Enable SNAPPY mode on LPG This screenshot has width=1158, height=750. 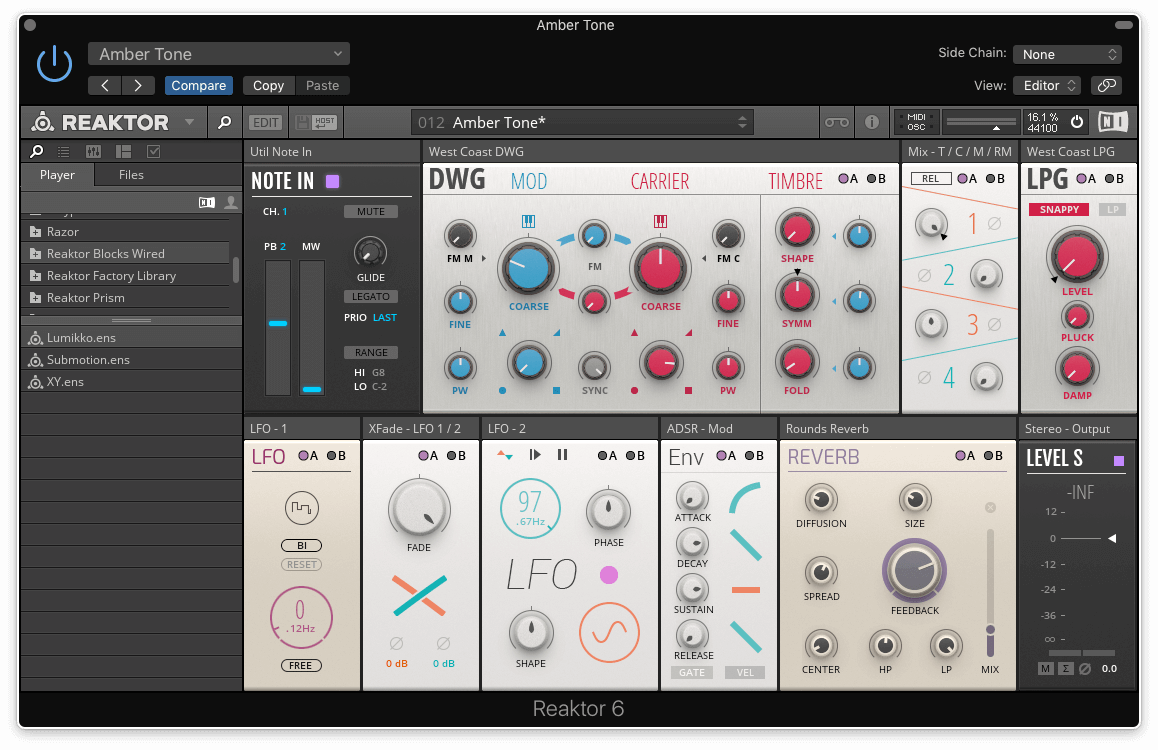click(x=1059, y=210)
